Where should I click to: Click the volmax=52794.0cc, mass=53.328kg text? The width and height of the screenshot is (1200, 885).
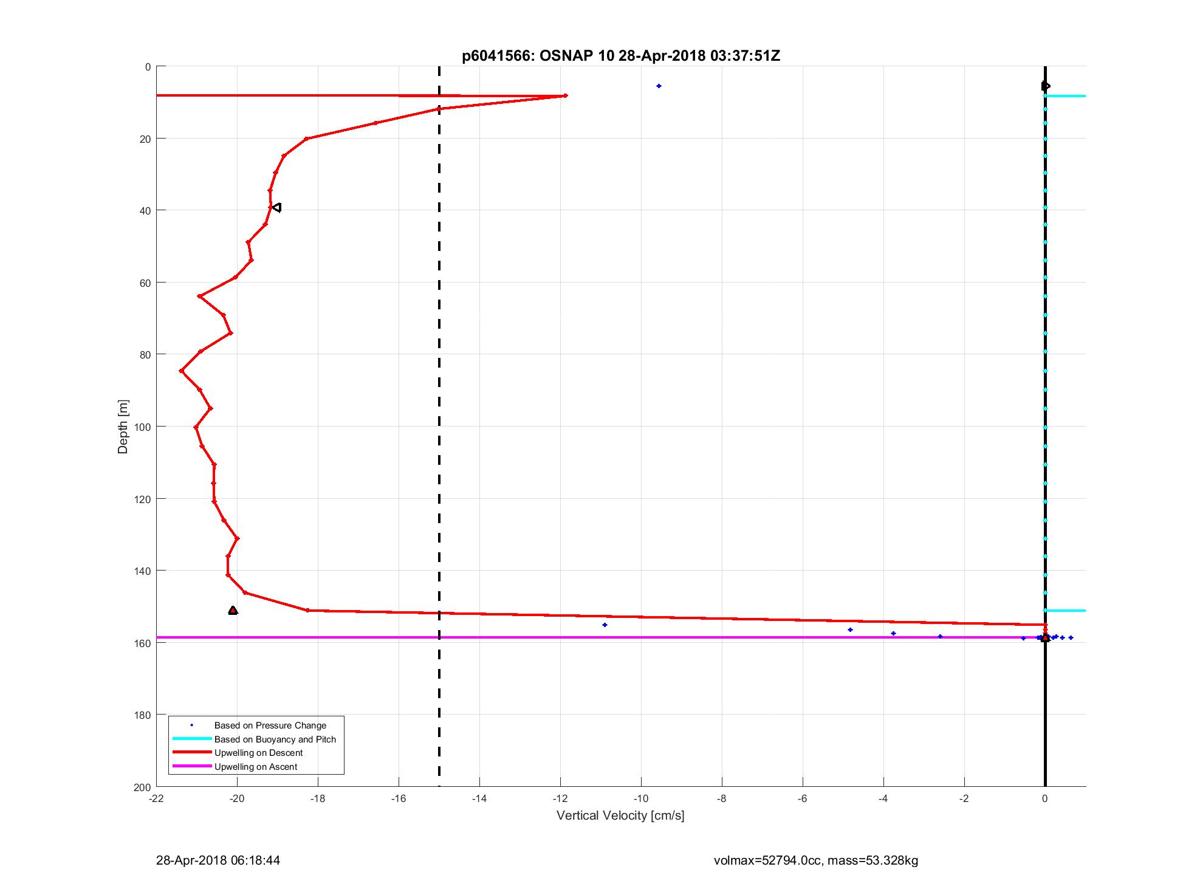click(815, 860)
